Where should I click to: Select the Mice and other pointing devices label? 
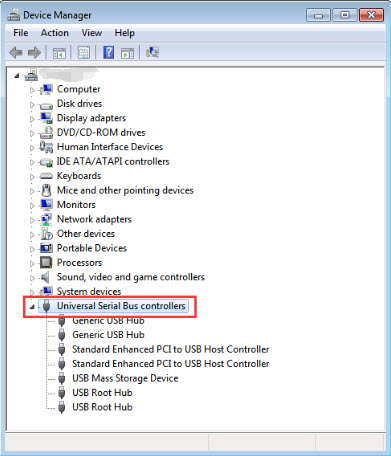pyautogui.click(x=125, y=190)
